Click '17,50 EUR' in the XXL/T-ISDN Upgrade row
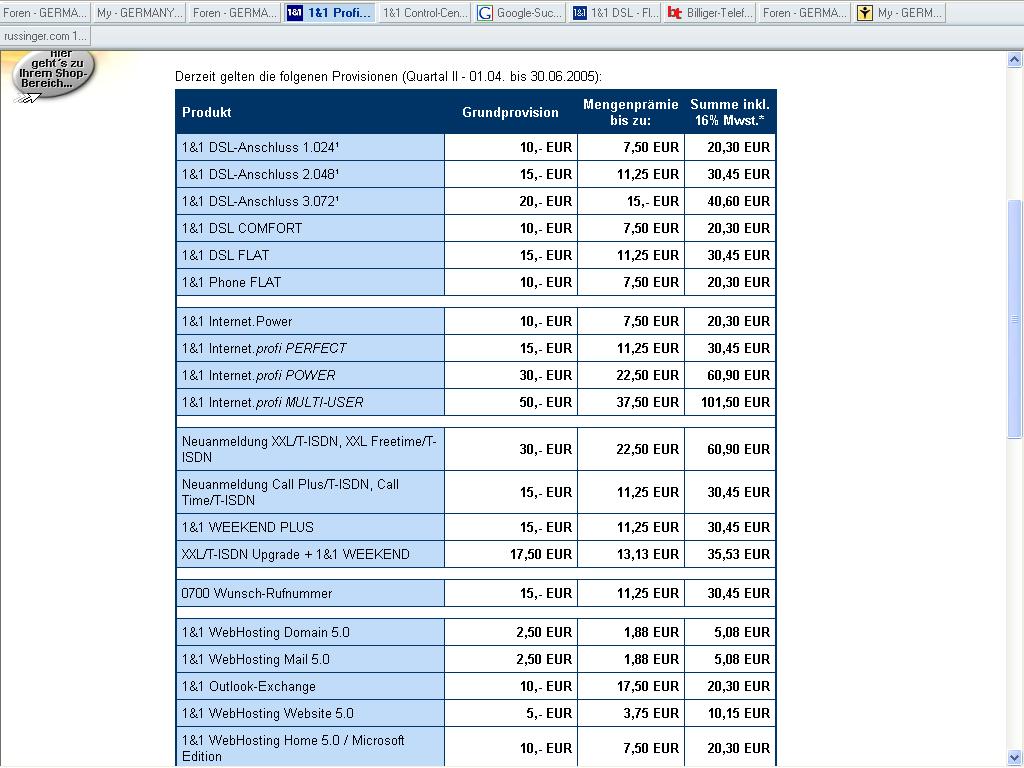 tap(541, 554)
